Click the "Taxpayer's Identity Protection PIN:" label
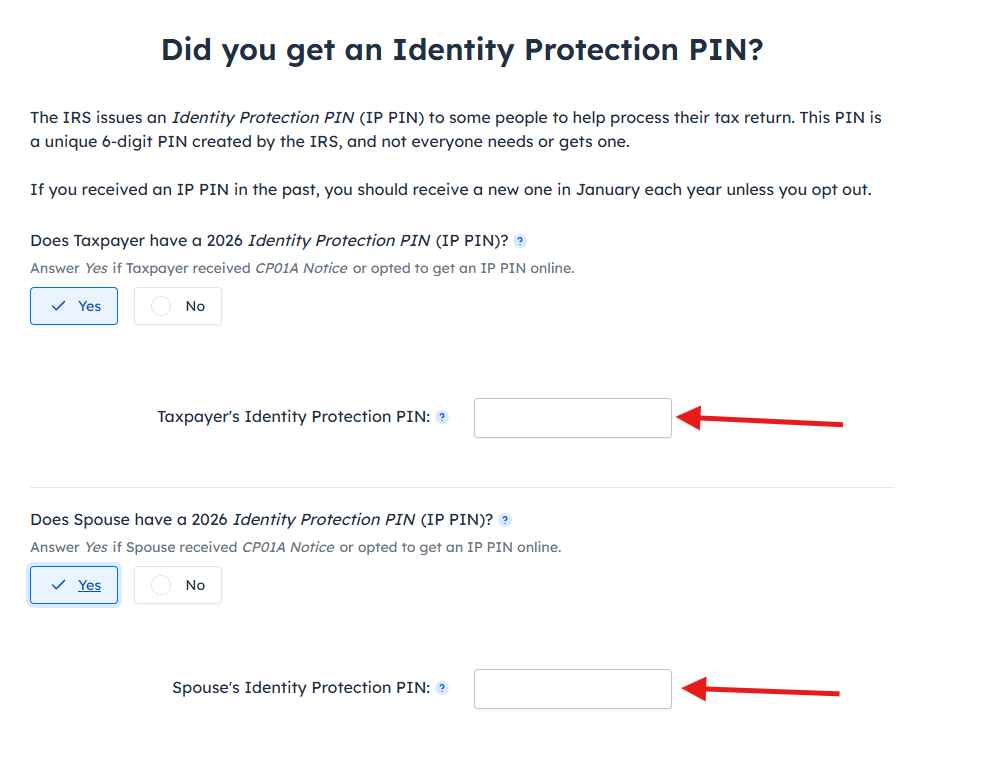The width and height of the screenshot is (986, 757). (x=293, y=417)
